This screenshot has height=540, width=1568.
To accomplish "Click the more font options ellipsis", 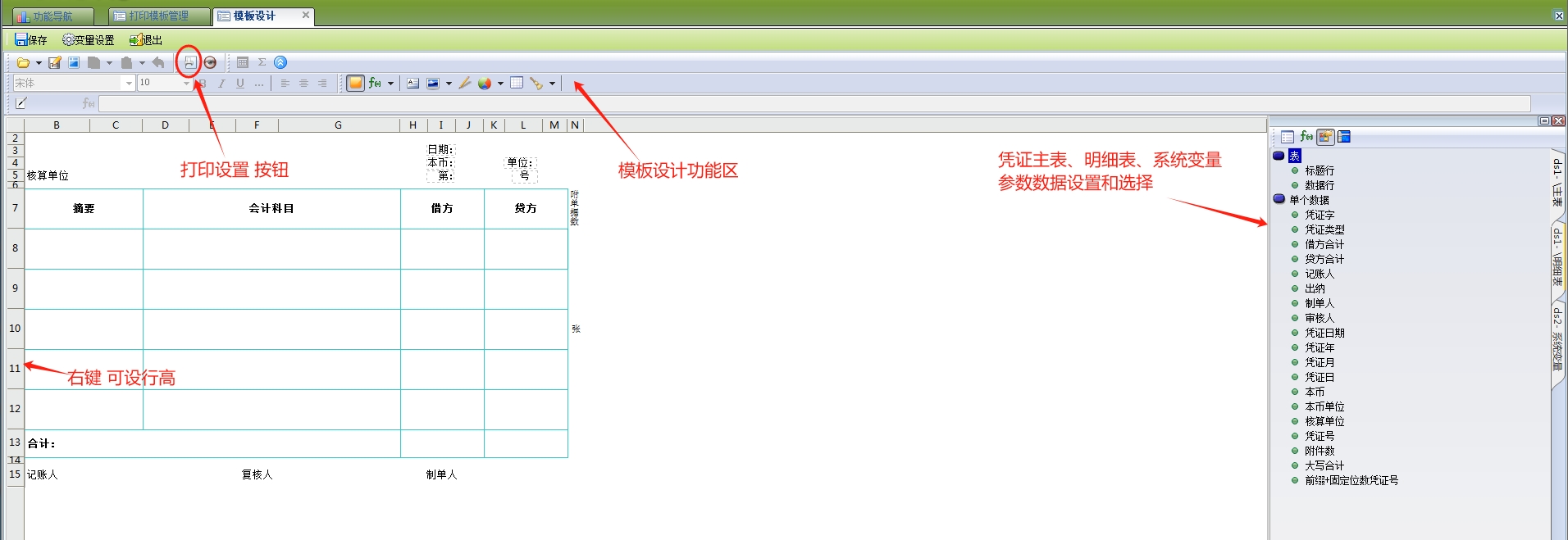I will (259, 84).
